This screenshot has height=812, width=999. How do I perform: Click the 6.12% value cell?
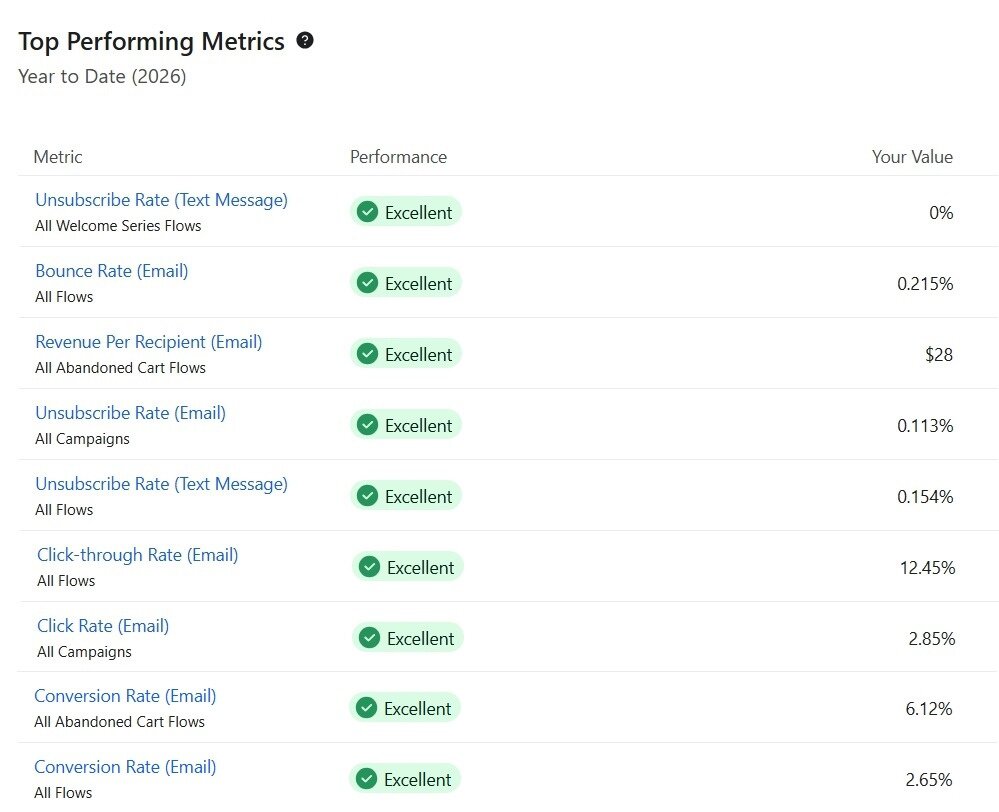pyautogui.click(x=929, y=709)
